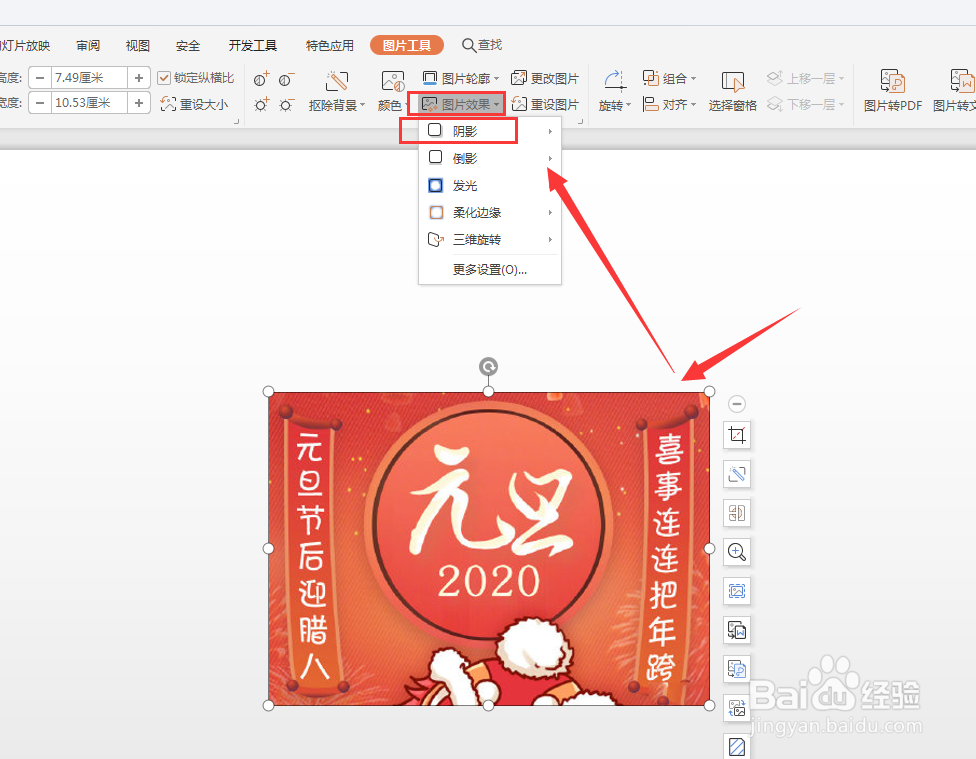Image resolution: width=976 pixels, height=759 pixels.
Task: Click the picture replace icon in side toolbar
Action: (x=737, y=708)
